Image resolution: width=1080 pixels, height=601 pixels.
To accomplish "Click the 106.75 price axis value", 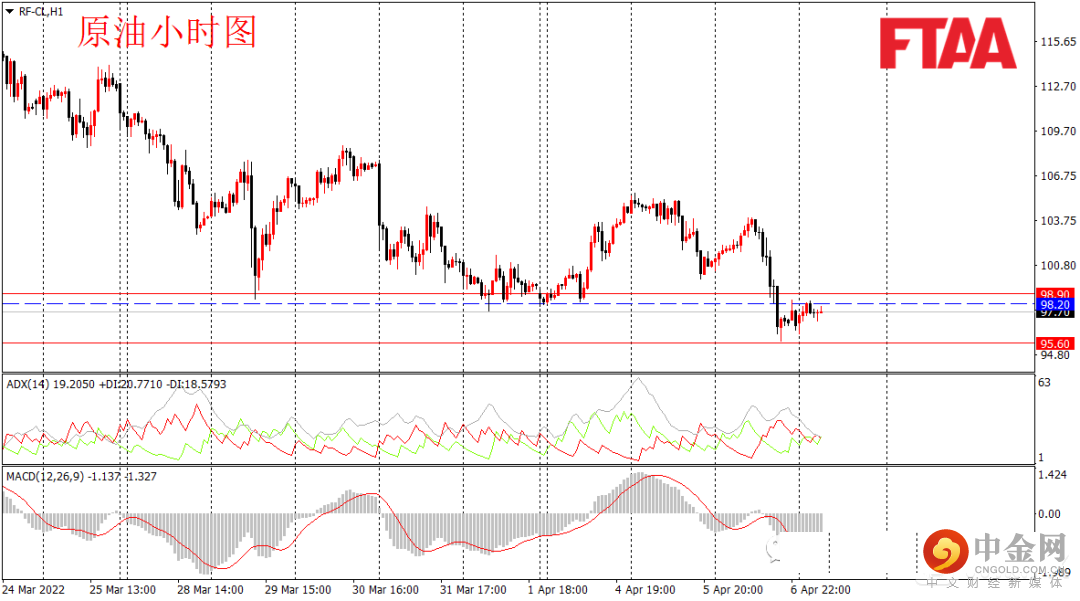I will (x=1058, y=176).
